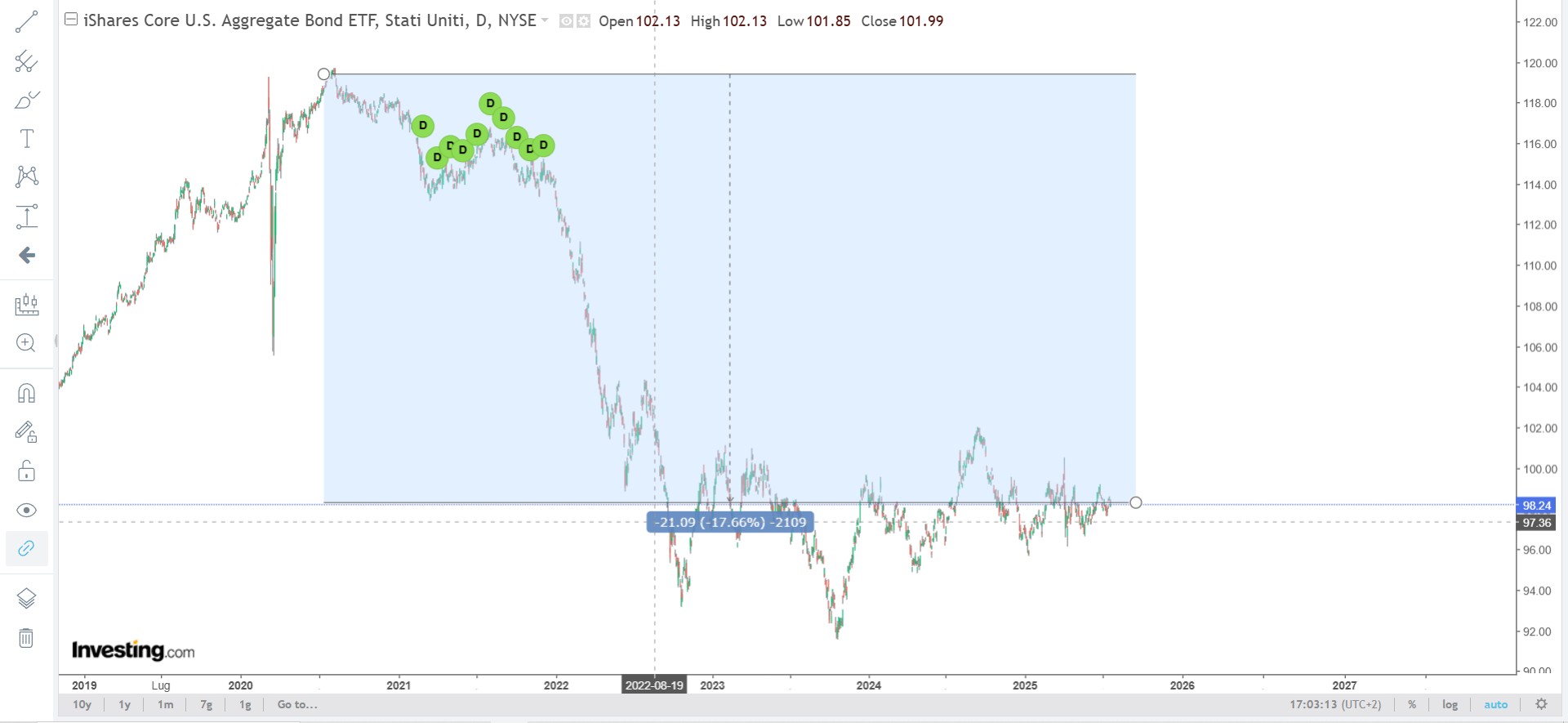Screen dimensions: 1568x723
Task: Click measurement handle at top-left of blue range
Action: click(324, 74)
